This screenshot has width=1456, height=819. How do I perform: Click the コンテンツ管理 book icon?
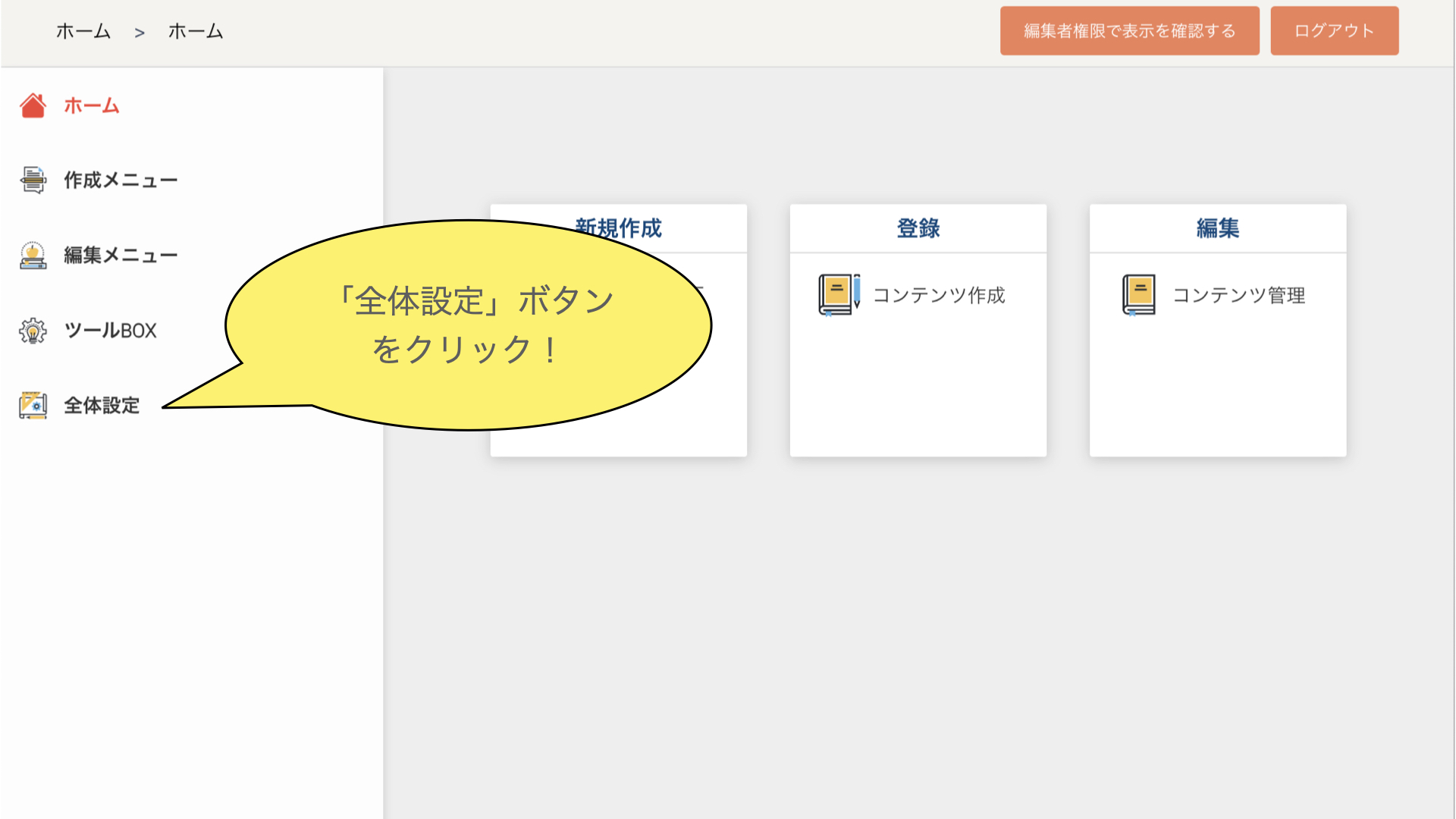point(1138,295)
